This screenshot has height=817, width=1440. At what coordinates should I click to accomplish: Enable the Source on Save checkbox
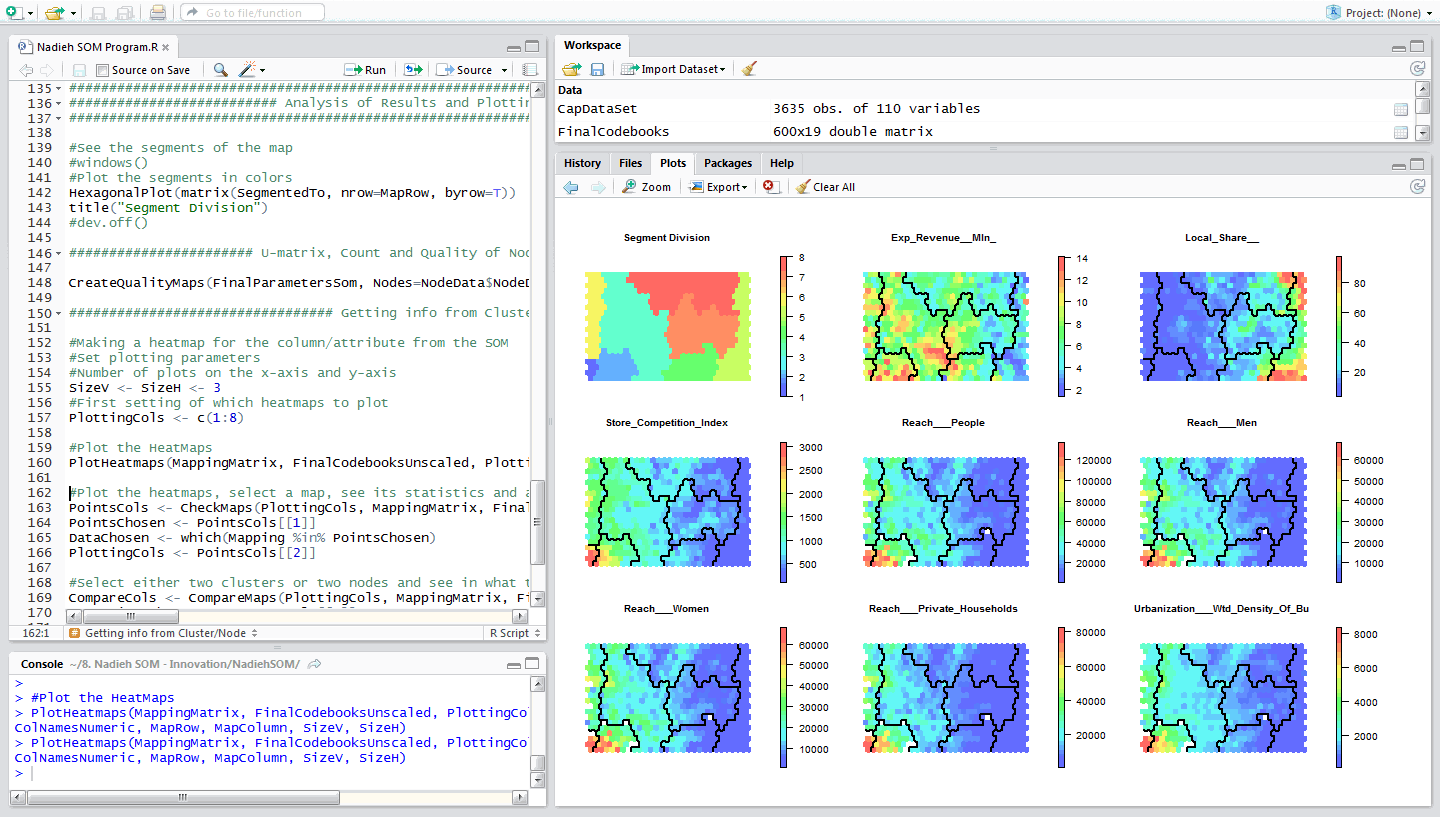(x=103, y=70)
